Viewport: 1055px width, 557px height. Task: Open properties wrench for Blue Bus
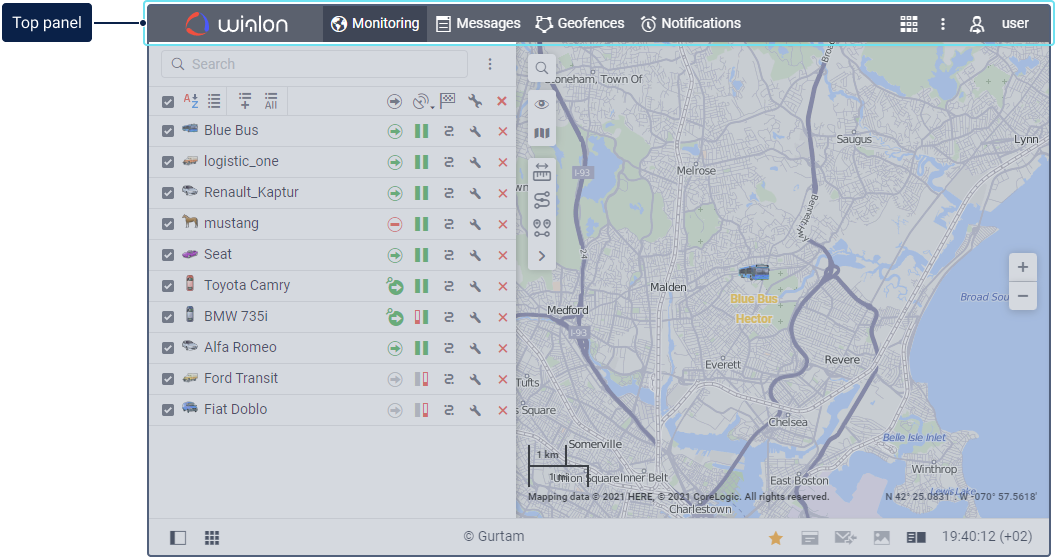[475, 131]
